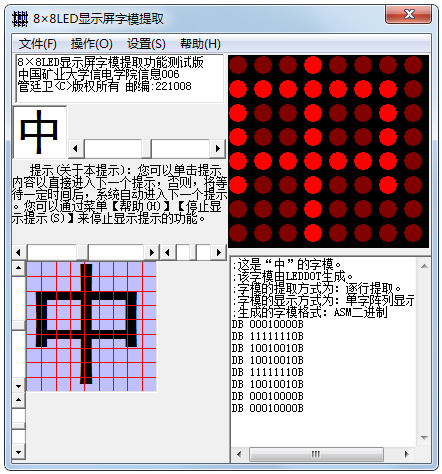Screen dimensions: 442x474
Task: Click up arrow of vertical scrollbar beside pixel grid
Action: pyautogui.click(x=19, y=268)
